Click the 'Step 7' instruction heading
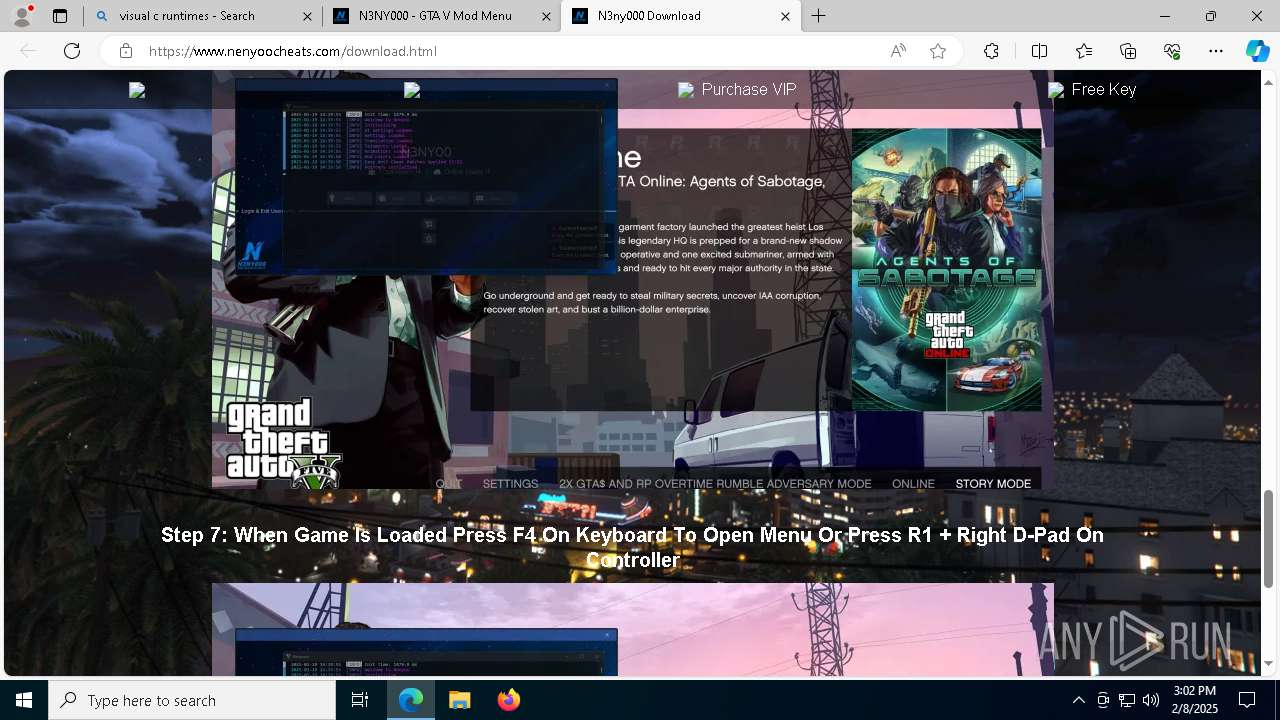The image size is (1280, 720). click(x=632, y=547)
